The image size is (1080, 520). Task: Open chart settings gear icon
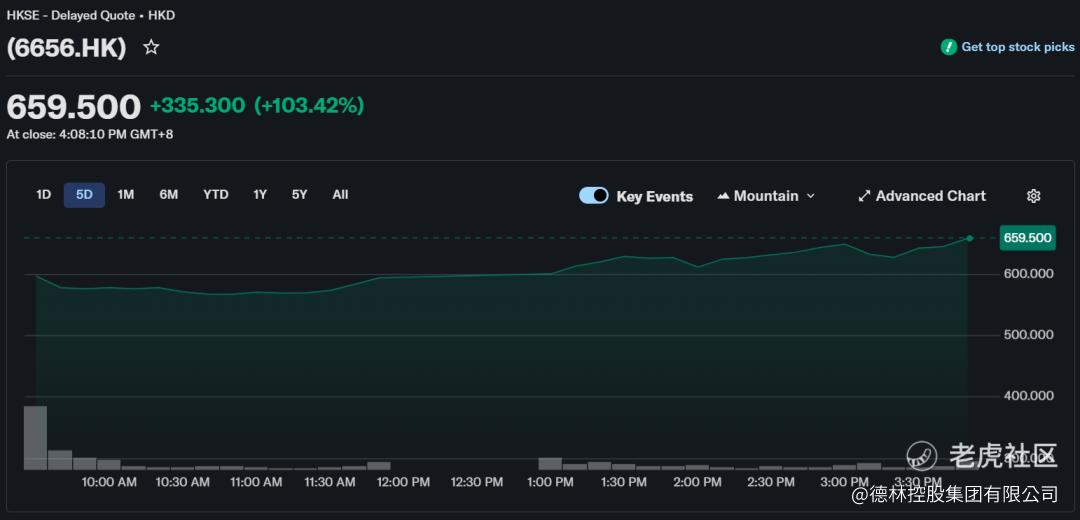1034,196
